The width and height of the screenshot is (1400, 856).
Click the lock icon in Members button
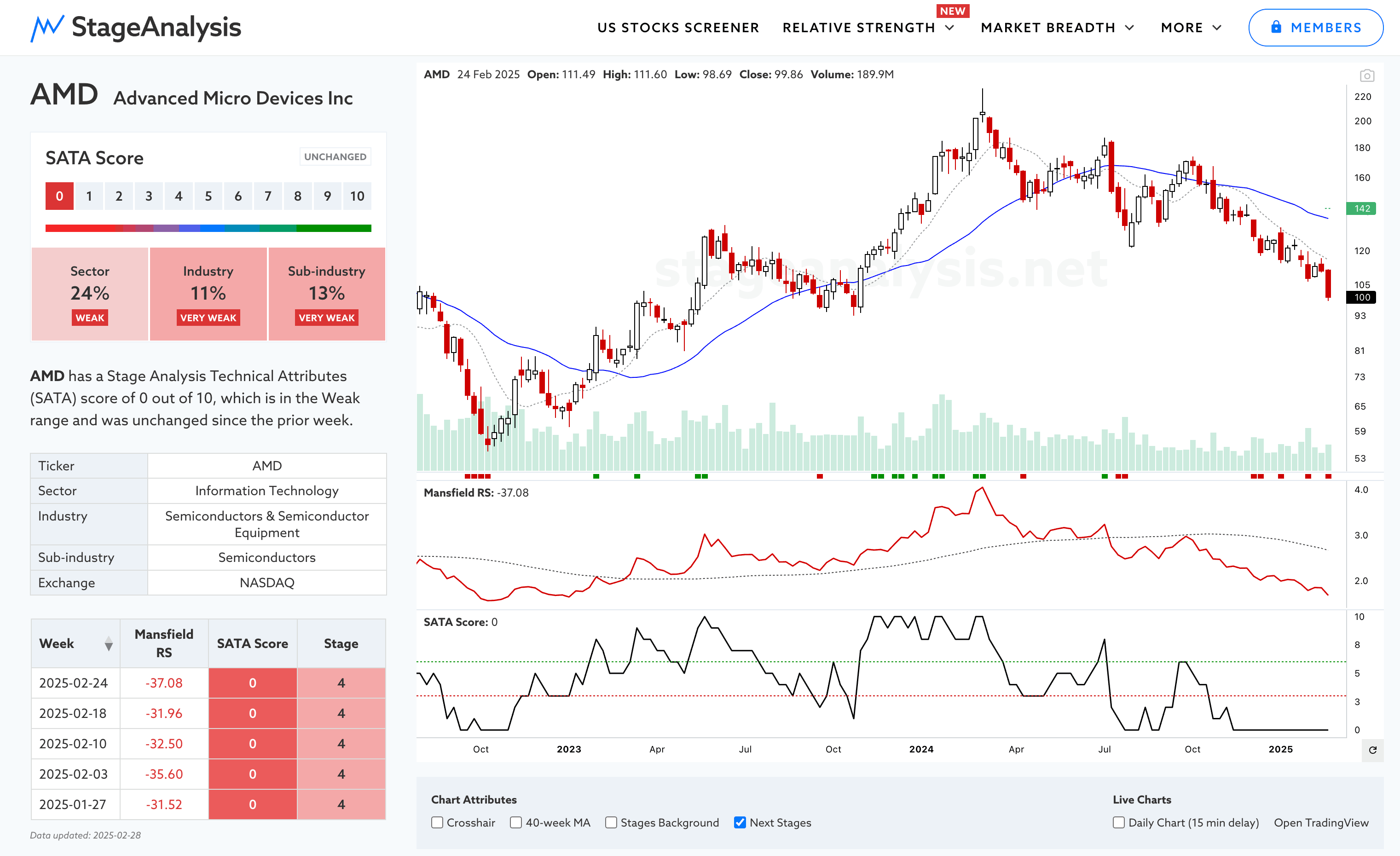(1276, 27)
